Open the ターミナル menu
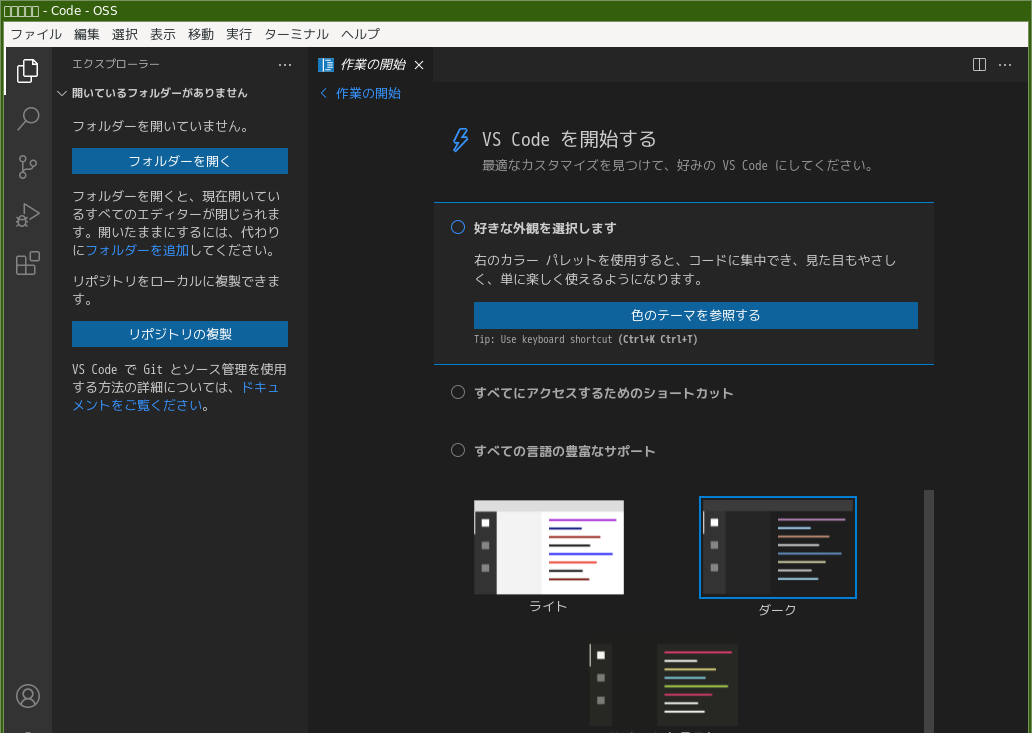This screenshot has height=733, width=1032. (296, 34)
